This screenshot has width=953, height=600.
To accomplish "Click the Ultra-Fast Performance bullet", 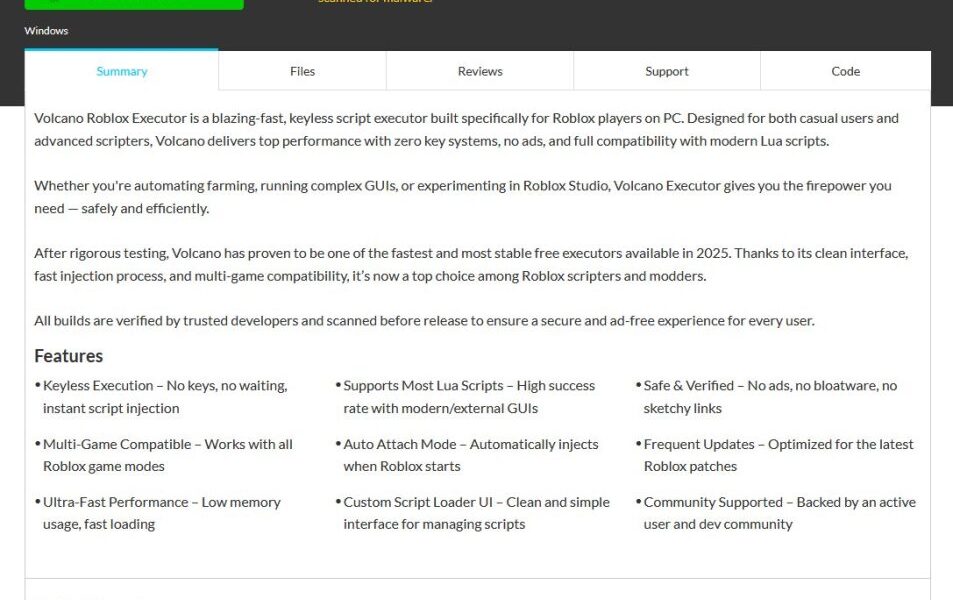I will tap(162, 512).
